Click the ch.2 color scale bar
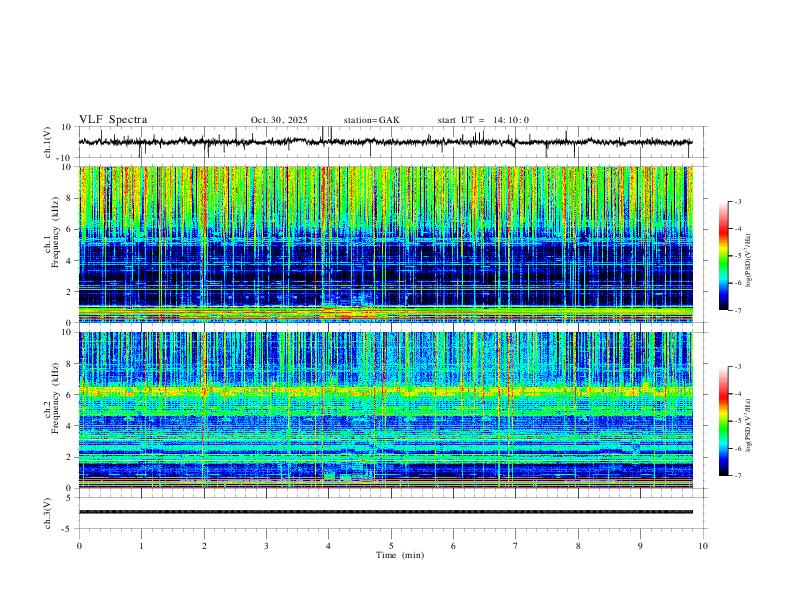Screen dimensions: 792x612 (724, 421)
